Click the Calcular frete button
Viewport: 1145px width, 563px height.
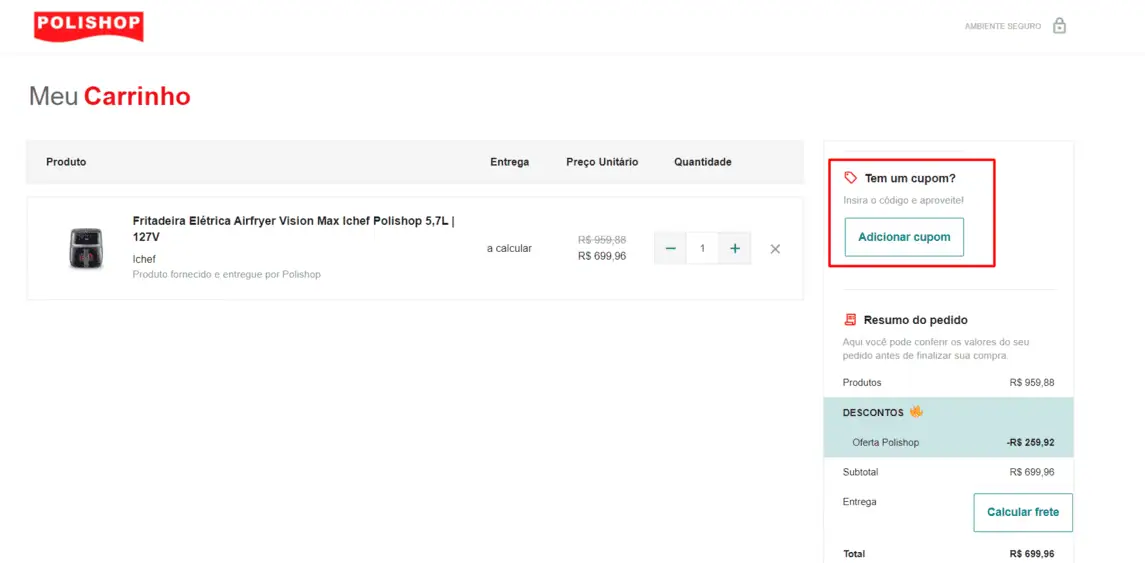click(1022, 513)
